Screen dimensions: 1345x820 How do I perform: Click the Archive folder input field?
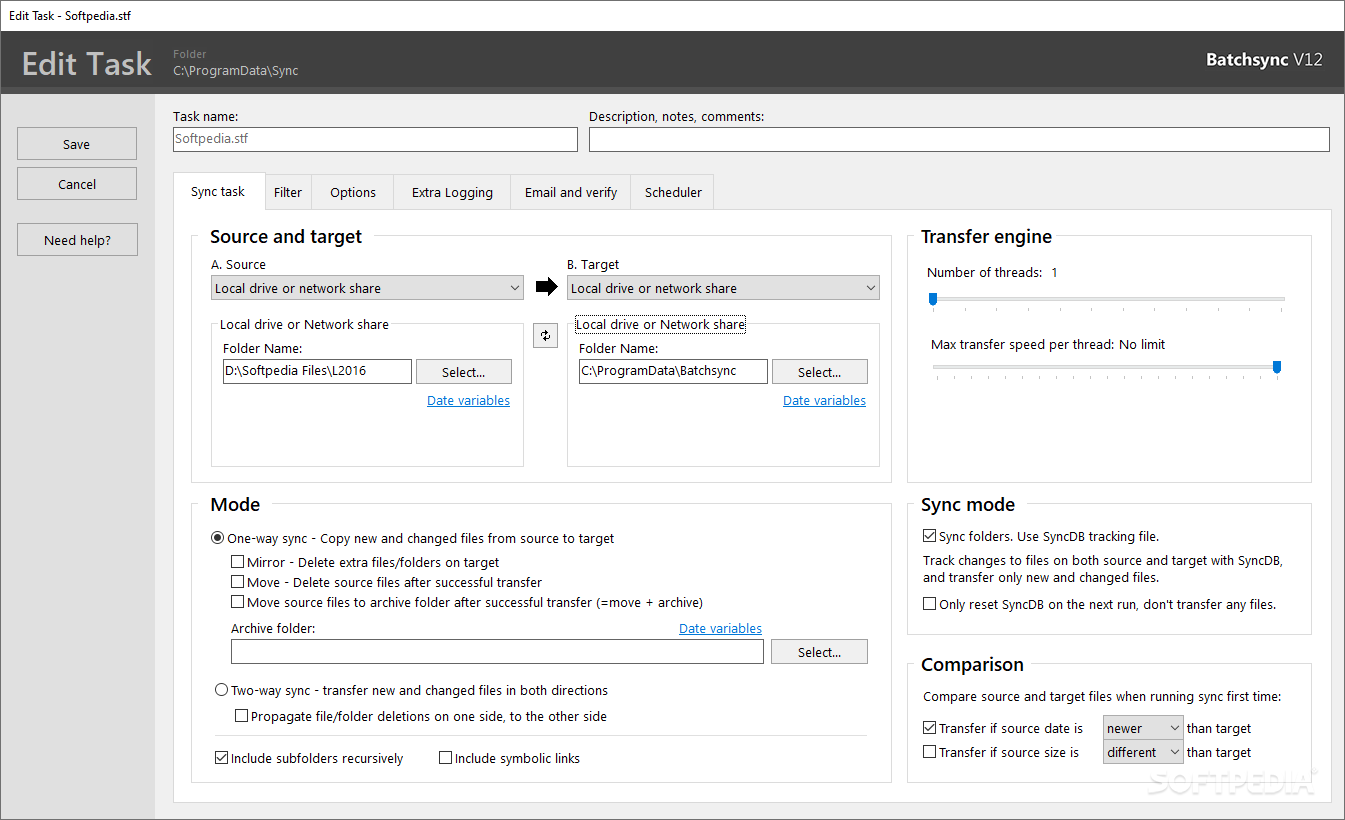click(497, 652)
